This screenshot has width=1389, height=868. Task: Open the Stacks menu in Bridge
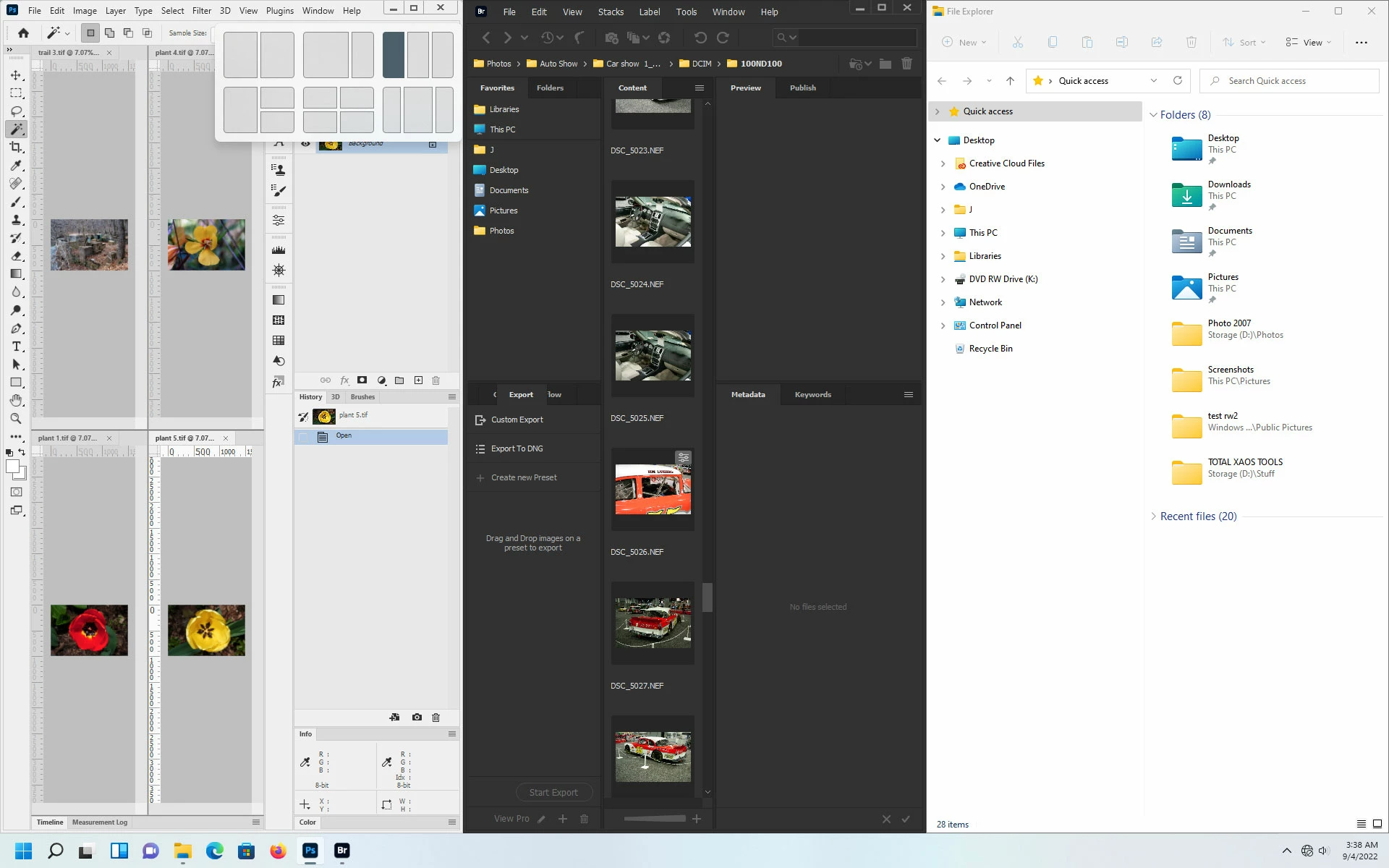(611, 12)
